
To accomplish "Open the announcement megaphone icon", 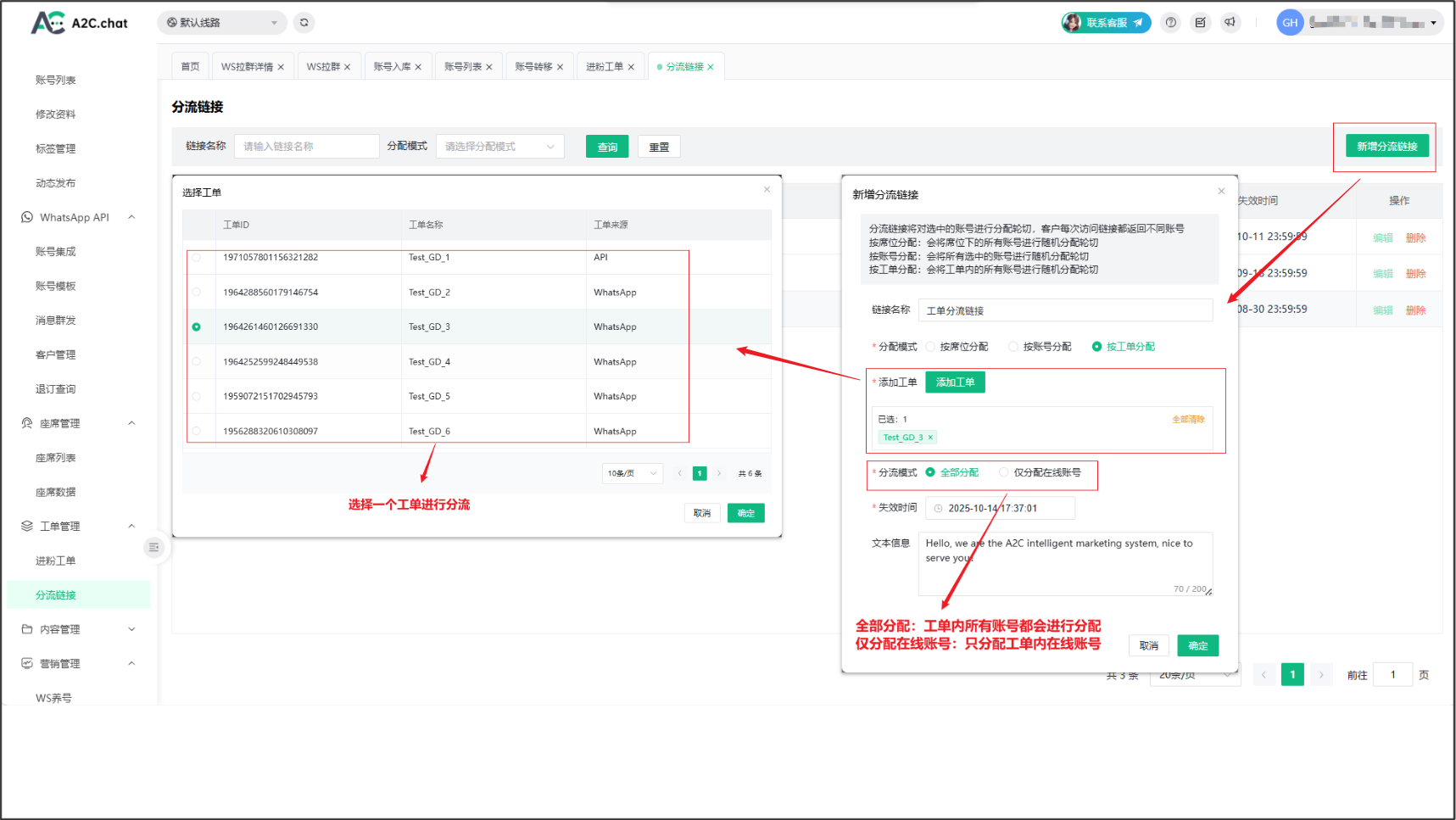I will coord(1230,23).
